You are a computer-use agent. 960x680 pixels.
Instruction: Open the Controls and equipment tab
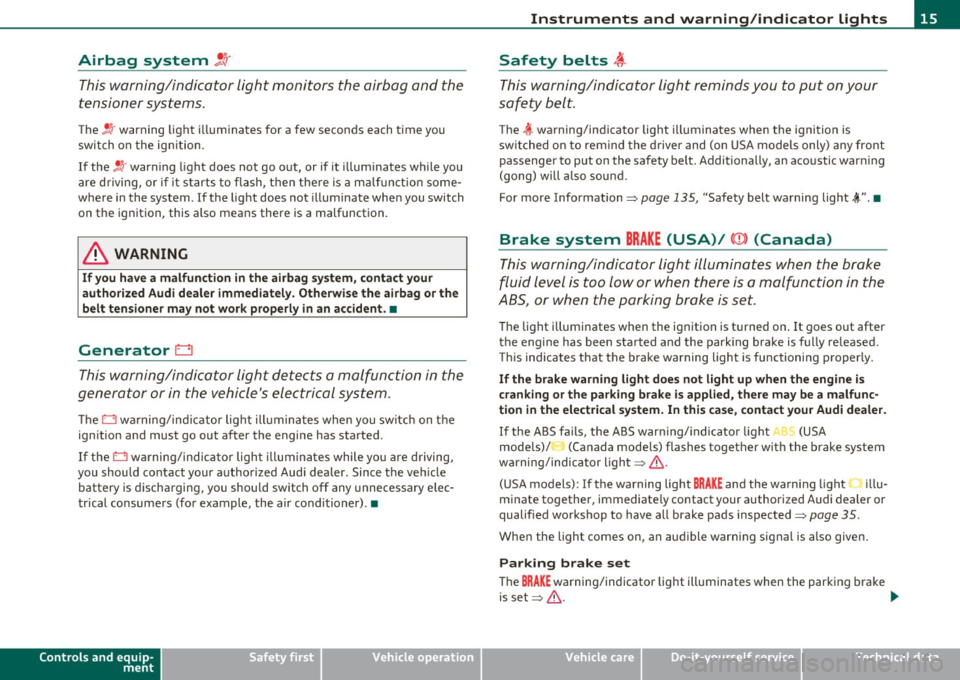point(80,663)
